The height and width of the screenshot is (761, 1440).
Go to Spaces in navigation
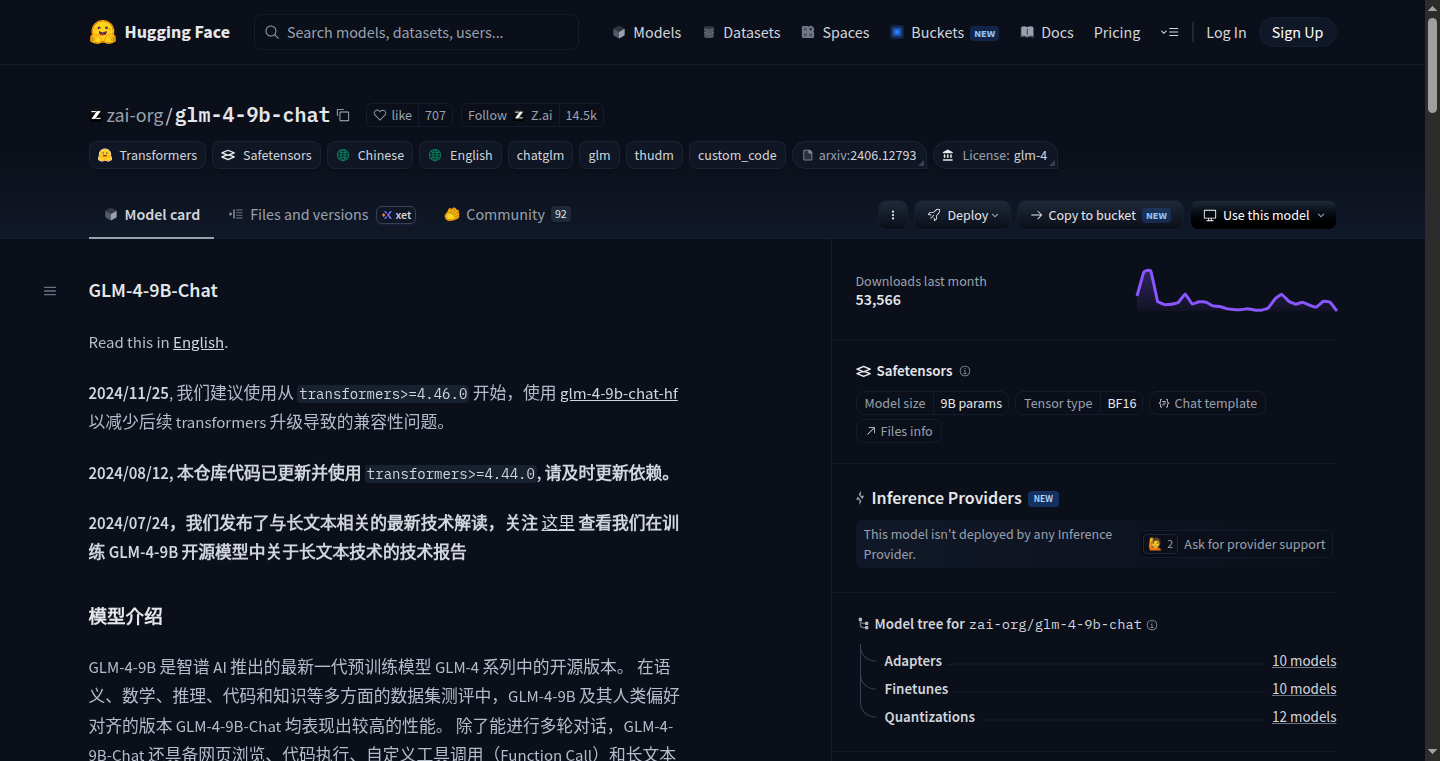(x=835, y=32)
